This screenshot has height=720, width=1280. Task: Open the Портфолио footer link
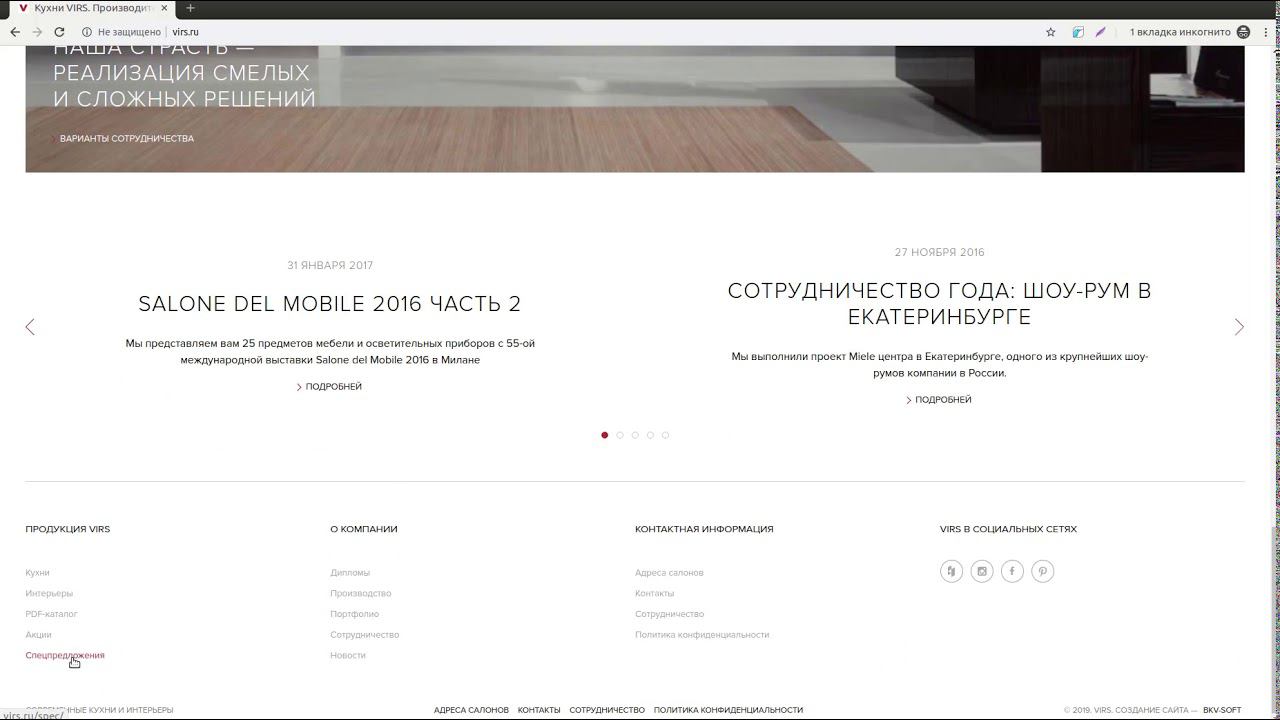pos(355,614)
